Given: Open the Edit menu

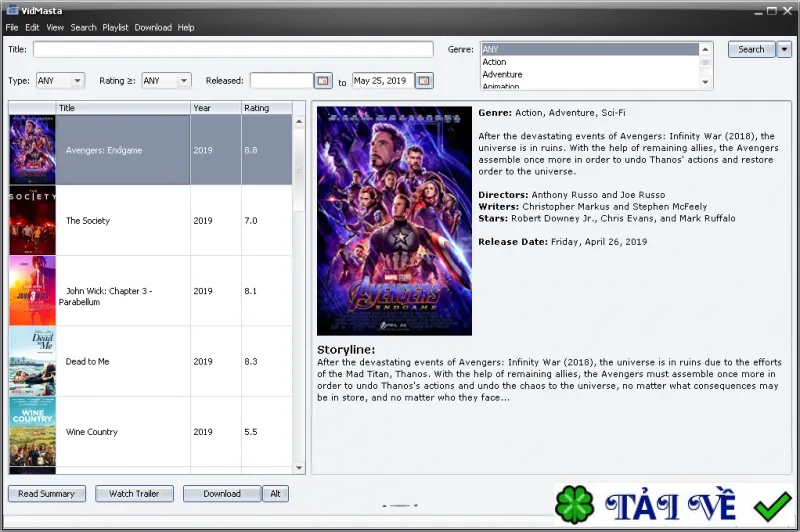Looking at the screenshot, I should point(32,28).
